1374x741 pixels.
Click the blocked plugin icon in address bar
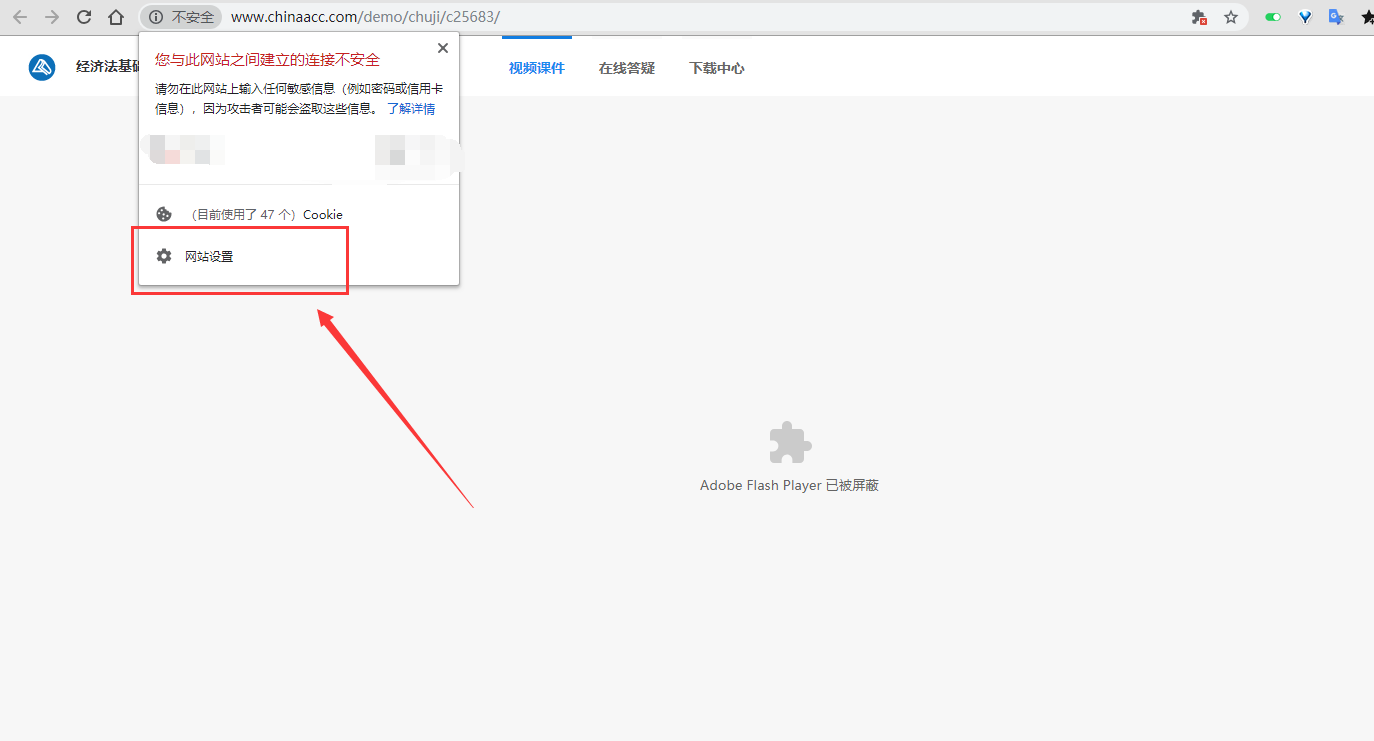1199,17
